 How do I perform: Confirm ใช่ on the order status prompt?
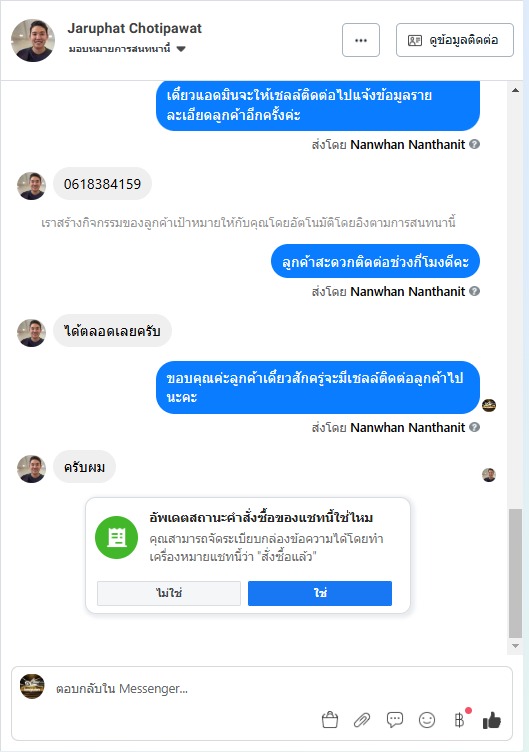320,593
